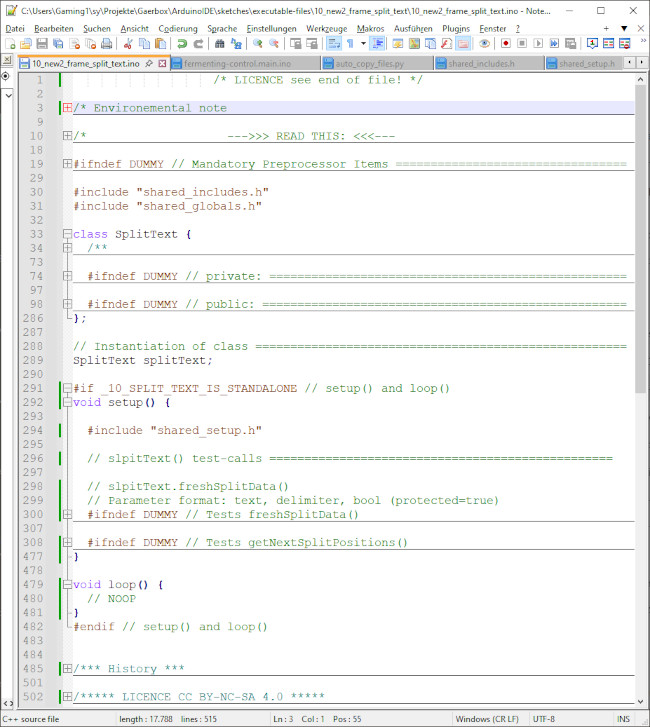Toggle word wrap toolbar button
650x727 pixels.
pyautogui.click(x=333, y=44)
